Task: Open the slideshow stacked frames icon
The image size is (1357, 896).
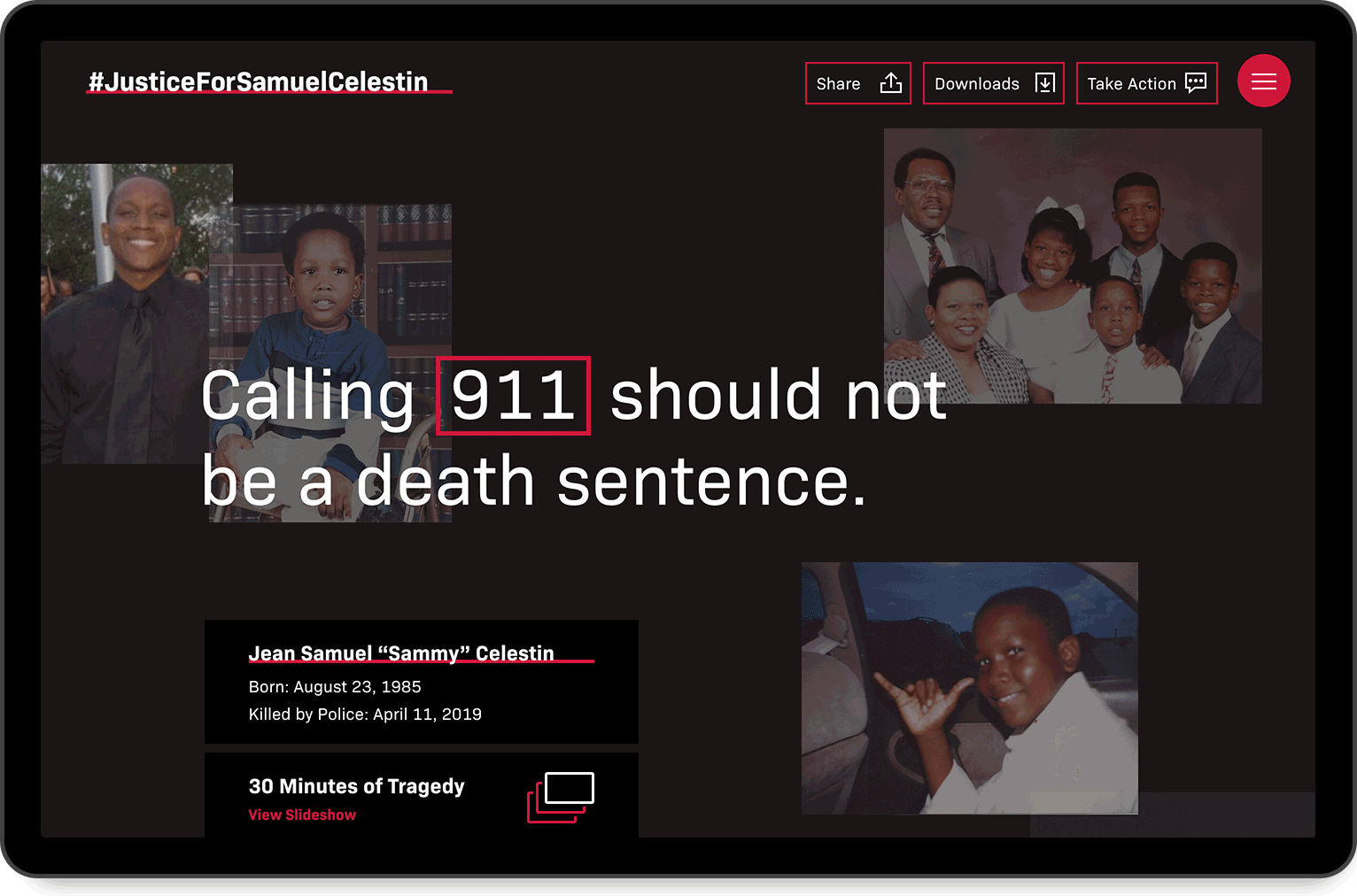Action: click(x=561, y=797)
